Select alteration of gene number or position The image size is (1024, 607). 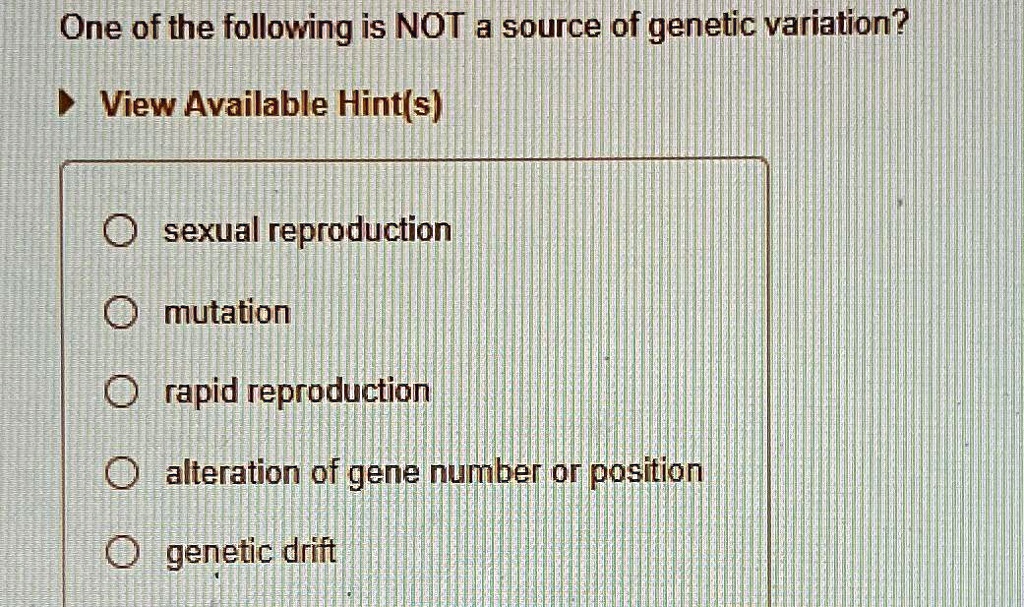pos(122,472)
